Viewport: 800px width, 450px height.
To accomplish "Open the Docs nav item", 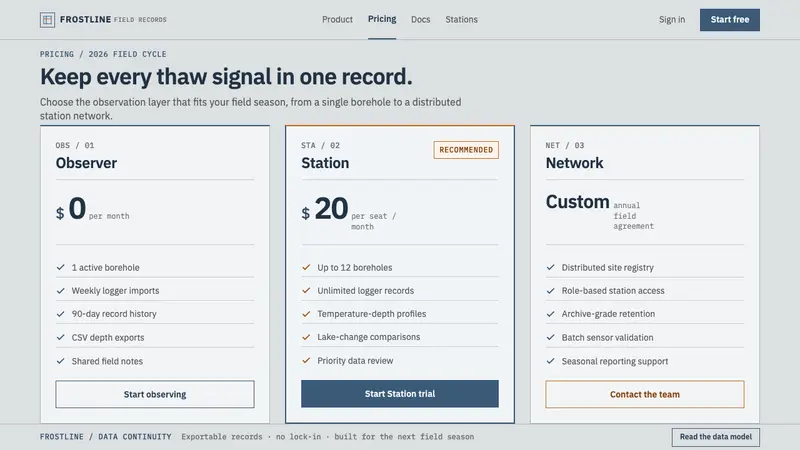I will point(420,19).
